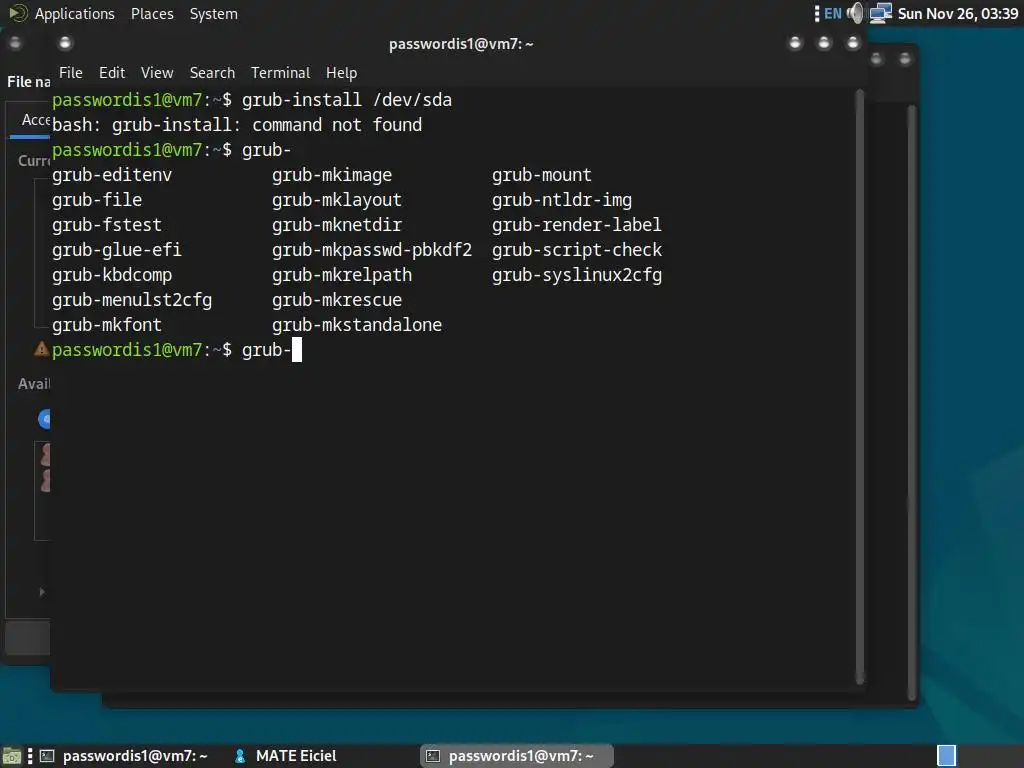Open the terminal's File menu
This screenshot has height=768, width=1024.
click(x=71, y=72)
